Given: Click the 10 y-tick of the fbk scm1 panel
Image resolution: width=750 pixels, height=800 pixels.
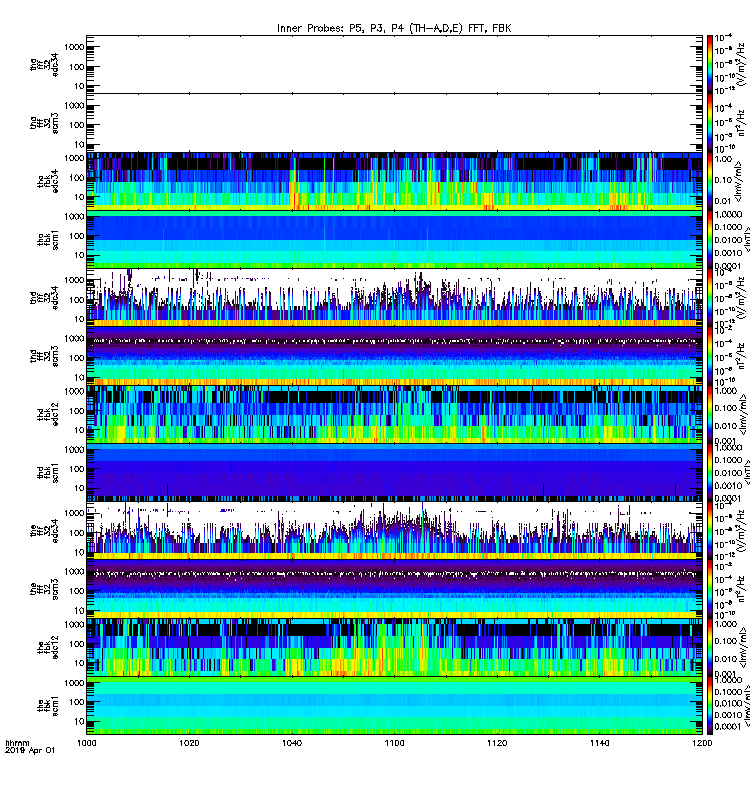Looking at the screenshot, I should (79, 721).
